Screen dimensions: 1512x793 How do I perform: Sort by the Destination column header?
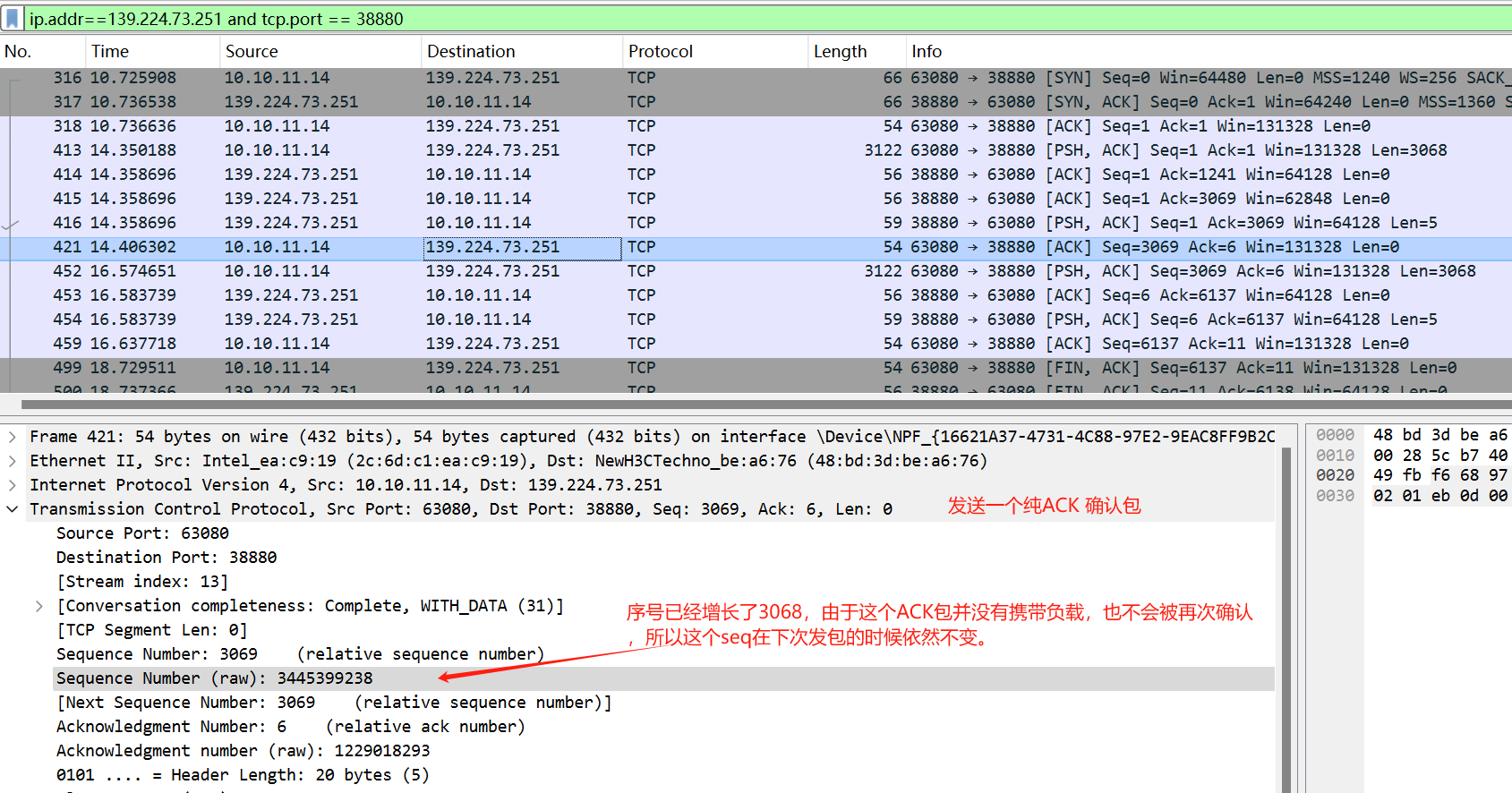(521, 52)
